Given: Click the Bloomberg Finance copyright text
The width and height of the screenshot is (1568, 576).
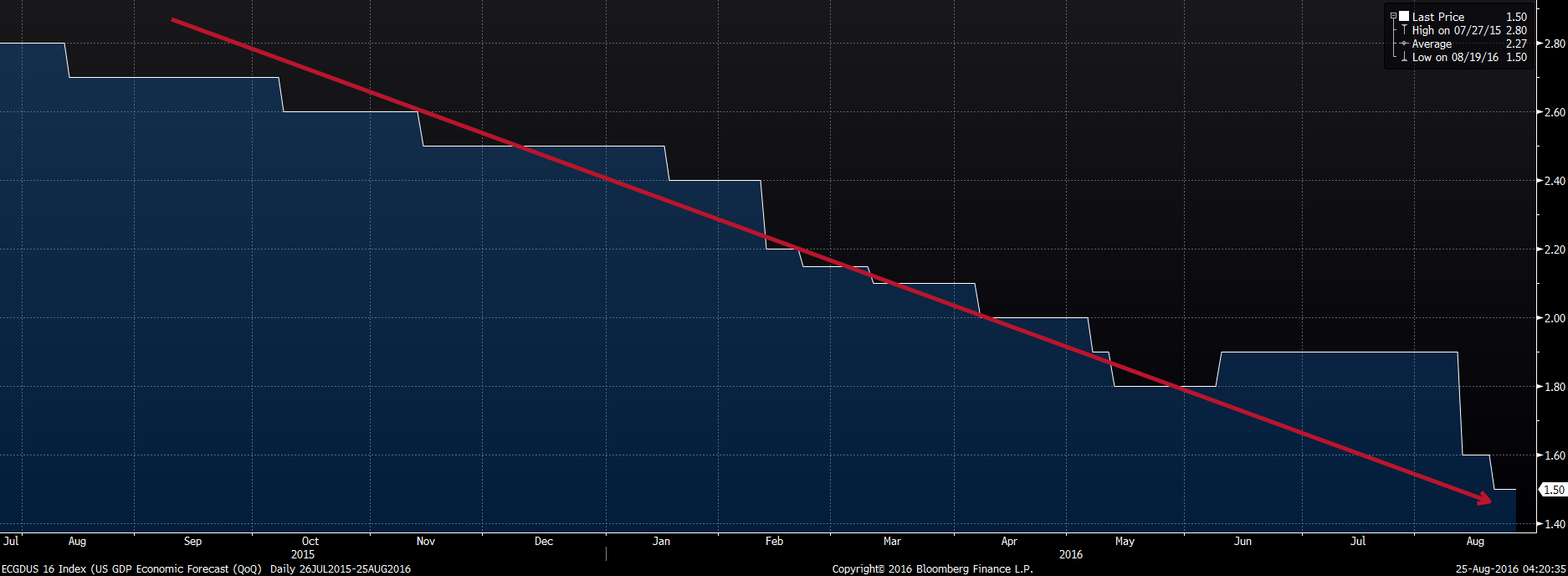Looking at the screenshot, I should coord(932,568).
